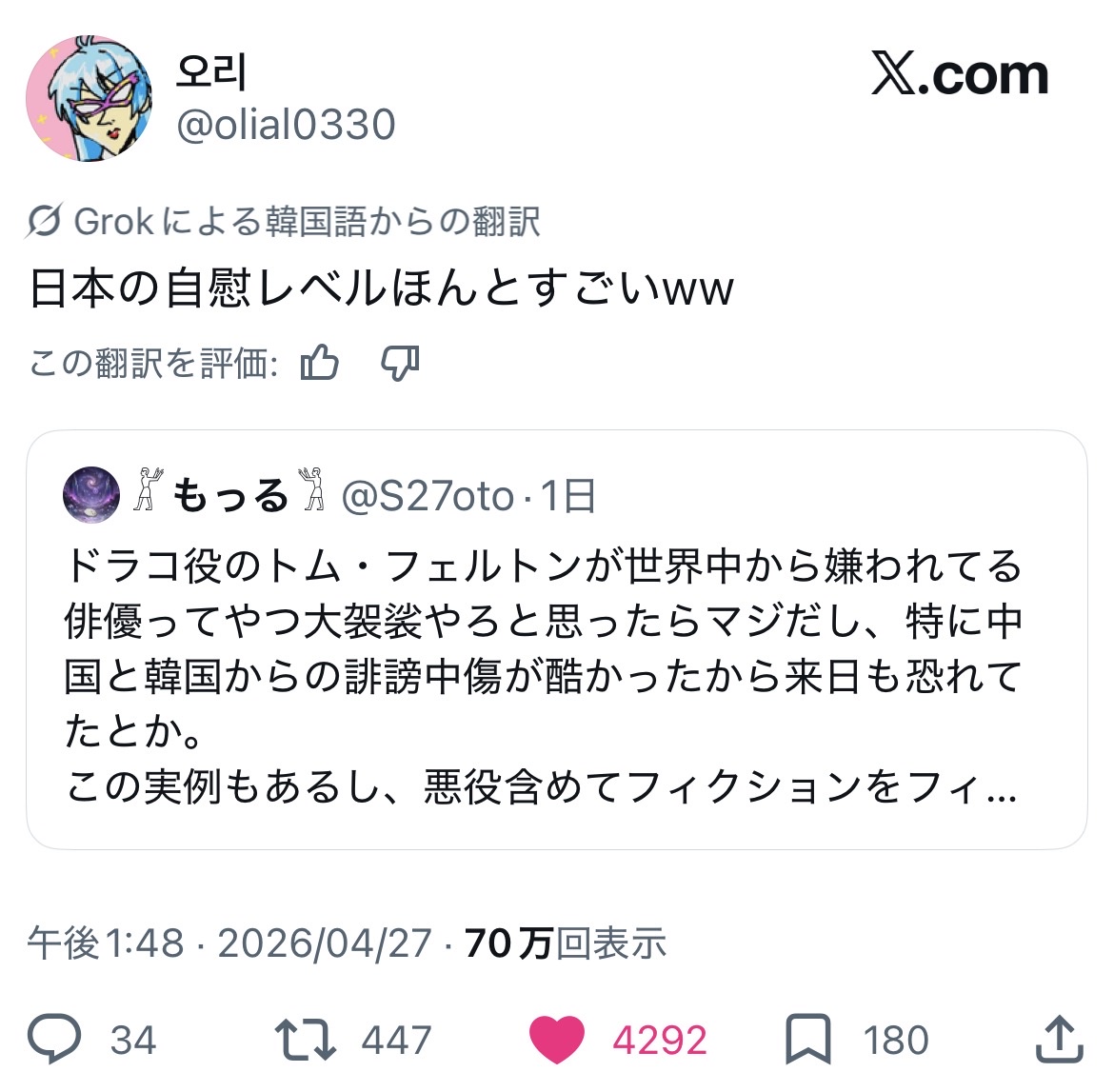The height and width of the screenshot is (1092, 1114).
Task: Open the @S27oto handle in quote
Action: (x=428, y=495)
